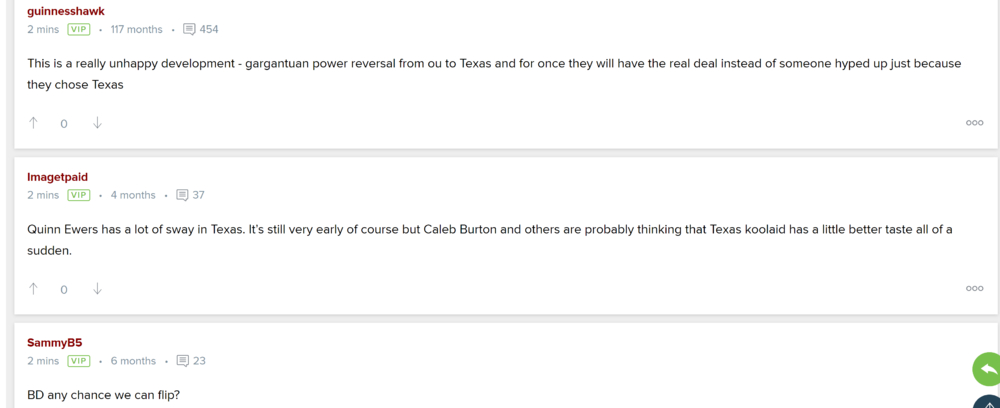Upvote Imagetpaid's comment

33,289
